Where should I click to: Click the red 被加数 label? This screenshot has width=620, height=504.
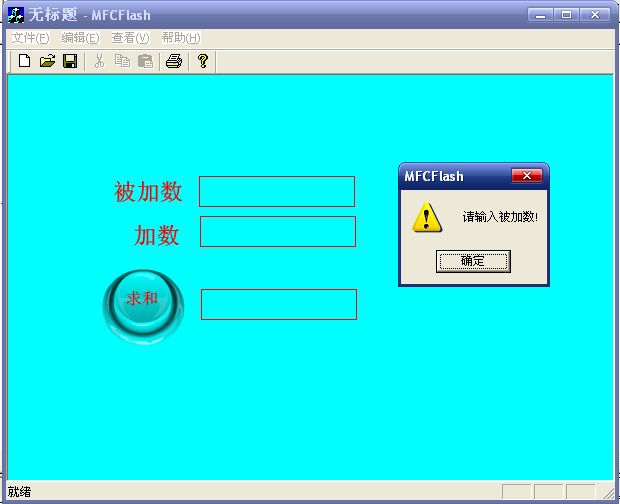[148, 192]
